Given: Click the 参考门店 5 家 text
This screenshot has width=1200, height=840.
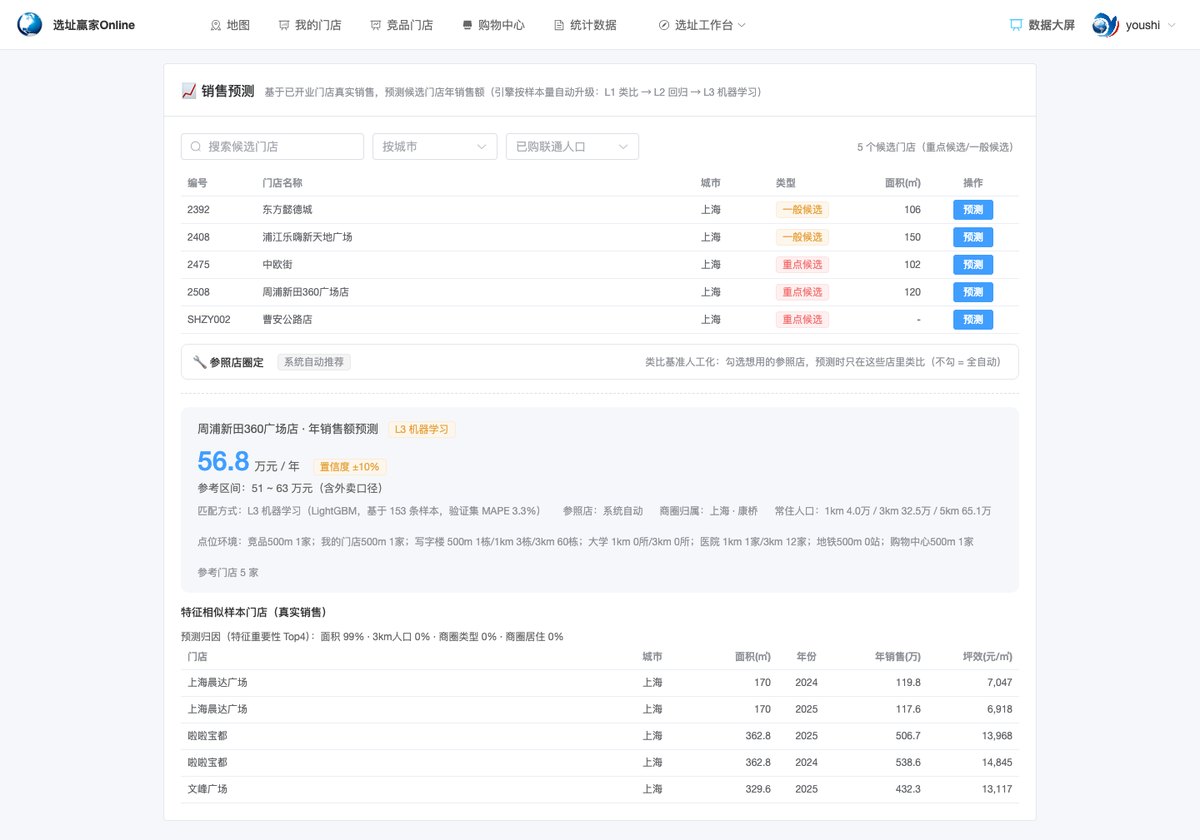Looking at the screenshot, I should click(228, 573).
